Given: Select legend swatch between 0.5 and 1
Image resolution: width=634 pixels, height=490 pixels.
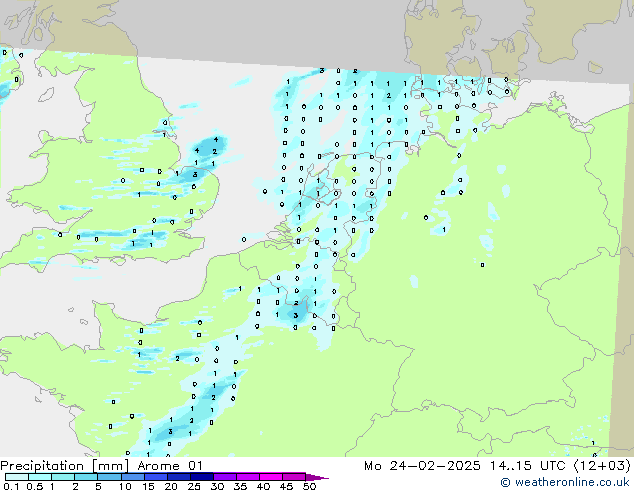Looking at the screenshot, I should coord(40,477).
